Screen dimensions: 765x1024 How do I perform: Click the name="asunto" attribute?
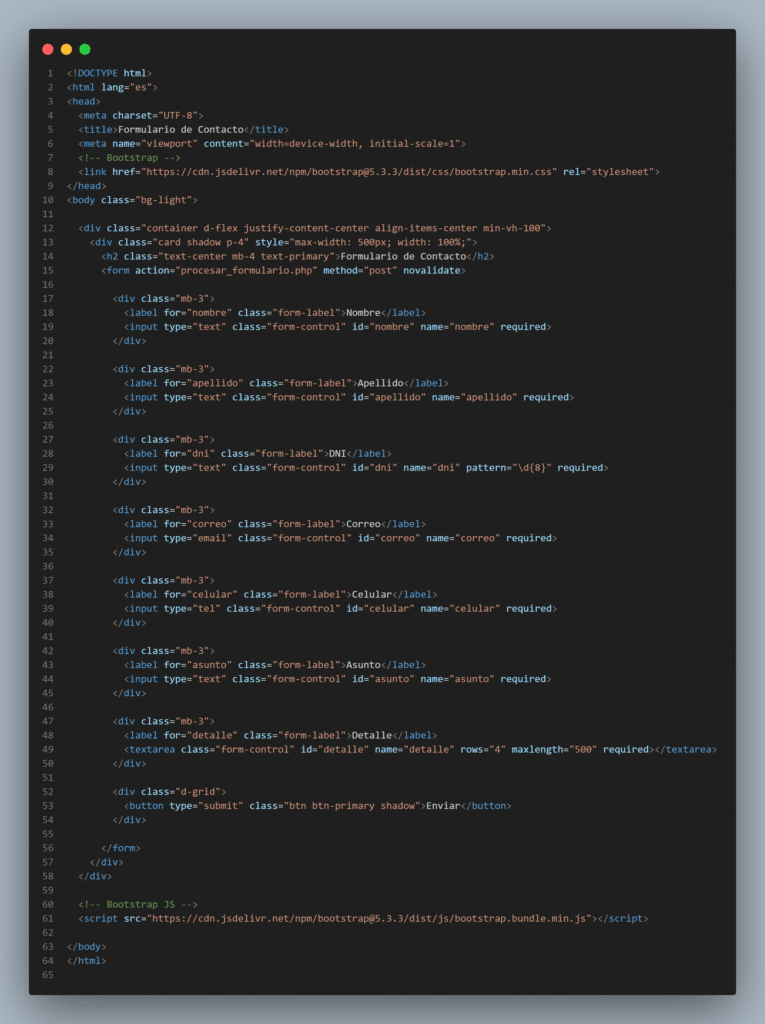(x=457, y=679)
